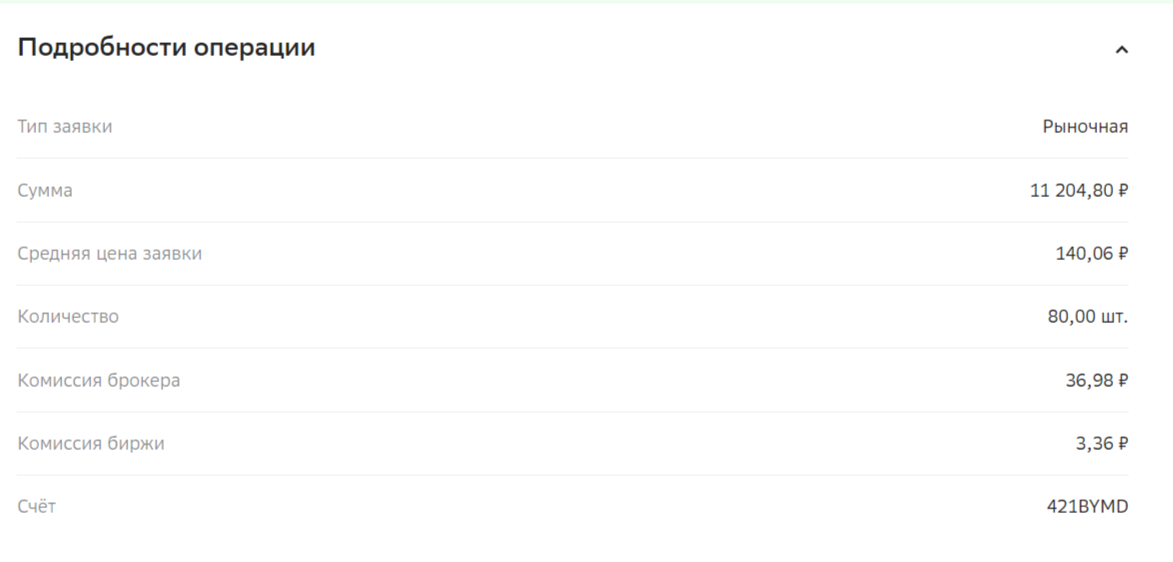Click the Подробности операции heading
This screenshot has width=1173, height=562.
166,48
